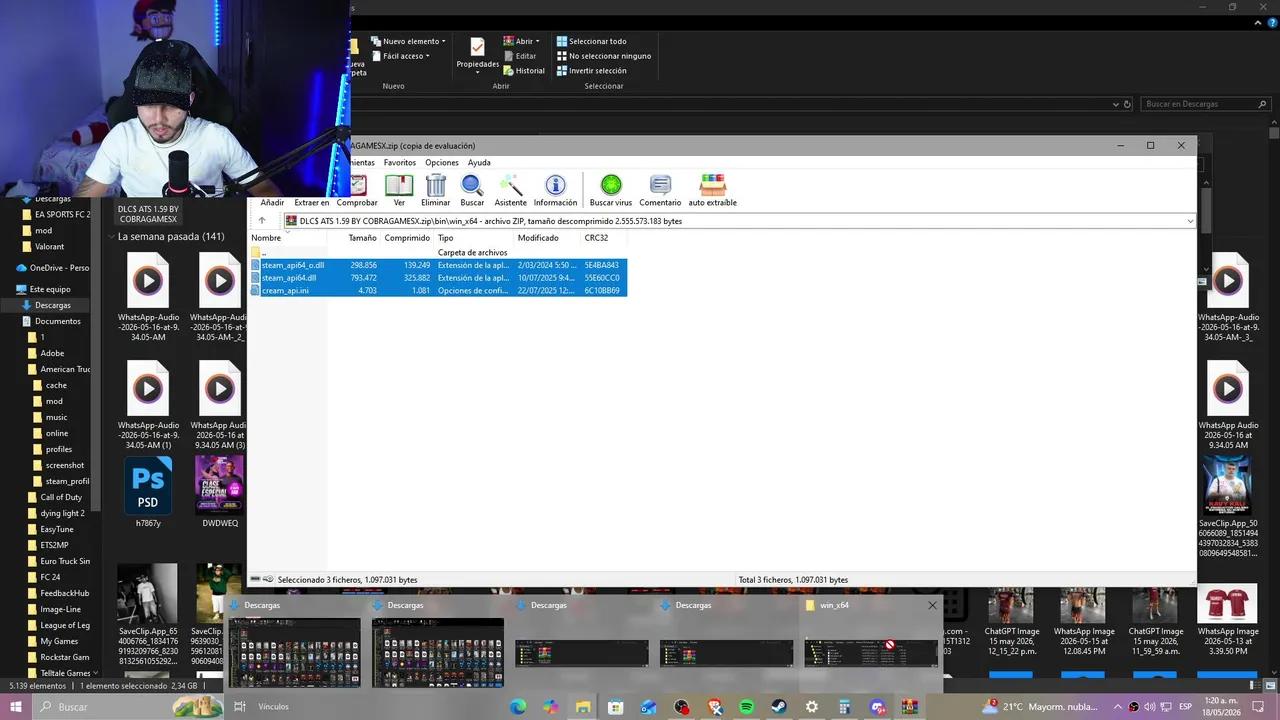
Task: Open Steam from the taskbar
Action: 779,707
